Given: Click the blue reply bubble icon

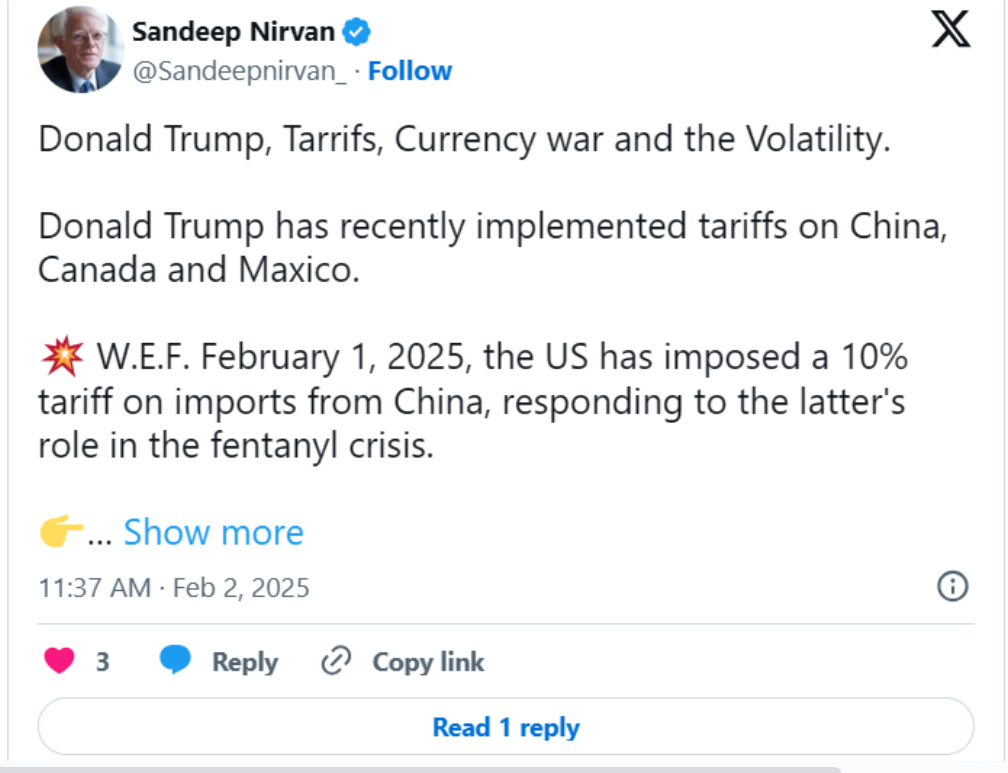Looking at the screenshot, I should click(x=175, y=660).
